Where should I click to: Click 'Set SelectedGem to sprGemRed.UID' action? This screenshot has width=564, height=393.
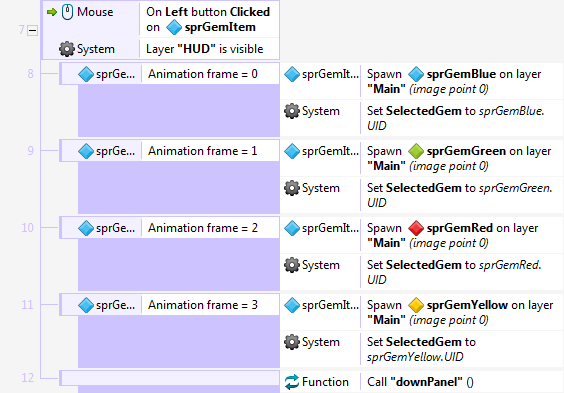[454, 272]
